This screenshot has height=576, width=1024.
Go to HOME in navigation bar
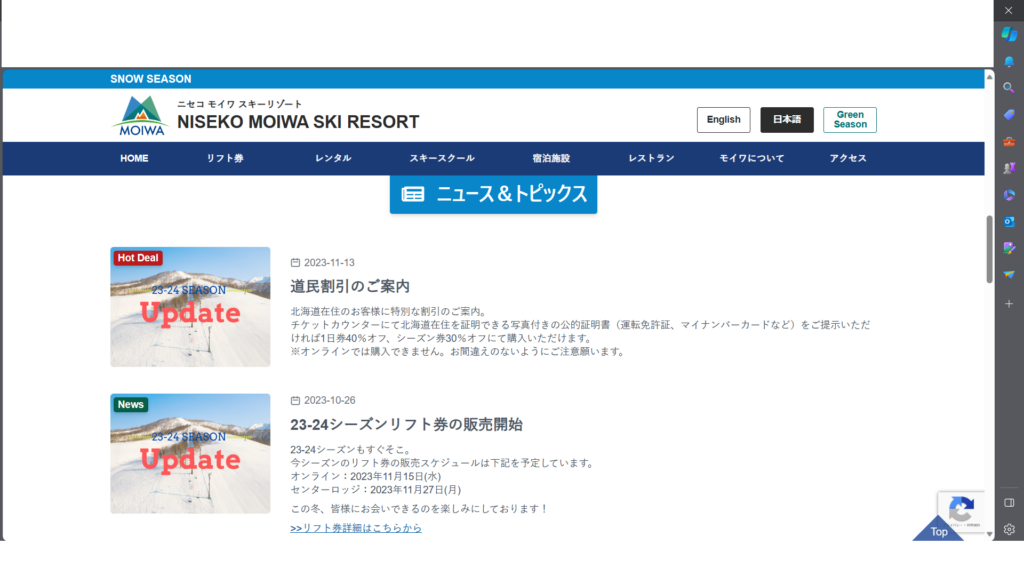click(x=134, y=158)
